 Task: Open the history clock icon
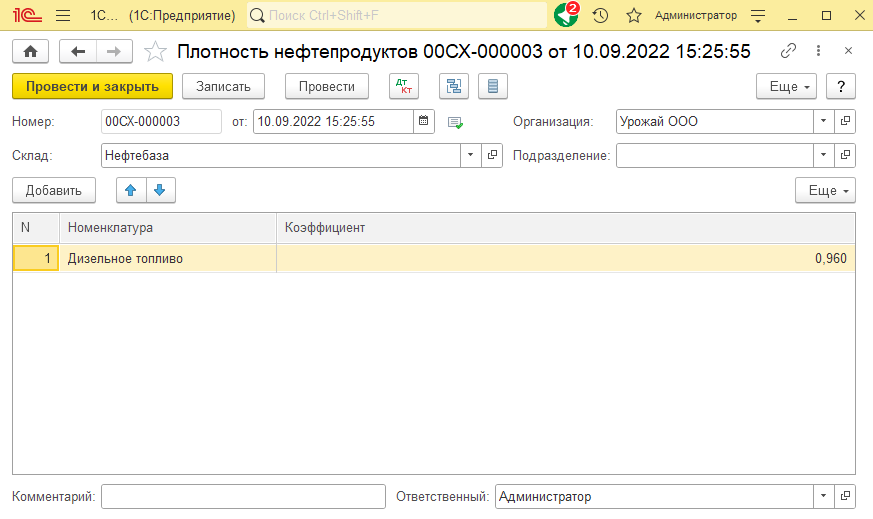click(x=600, y=15)
